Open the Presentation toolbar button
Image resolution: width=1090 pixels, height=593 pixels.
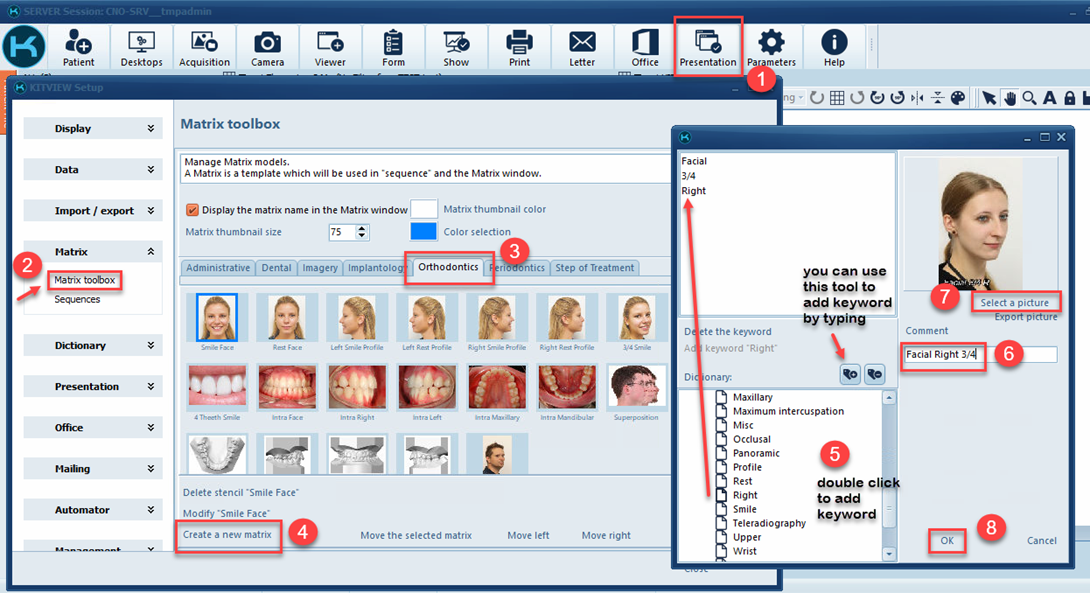pyautogui.click(x=708, y=47)
